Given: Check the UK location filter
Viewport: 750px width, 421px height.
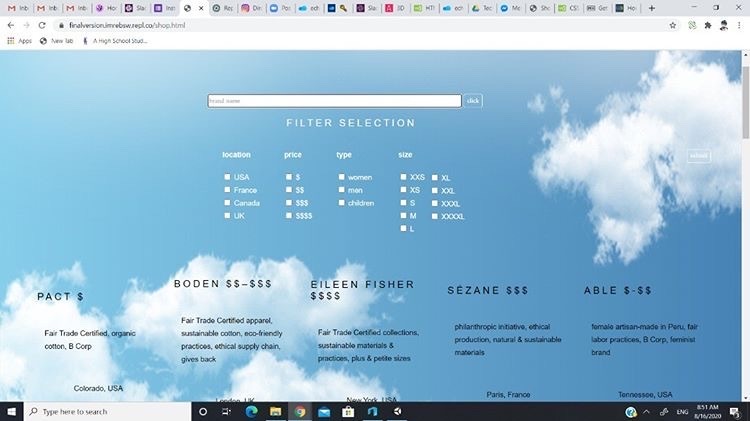Looking at the screenshot, I should [x=227, y=216].
